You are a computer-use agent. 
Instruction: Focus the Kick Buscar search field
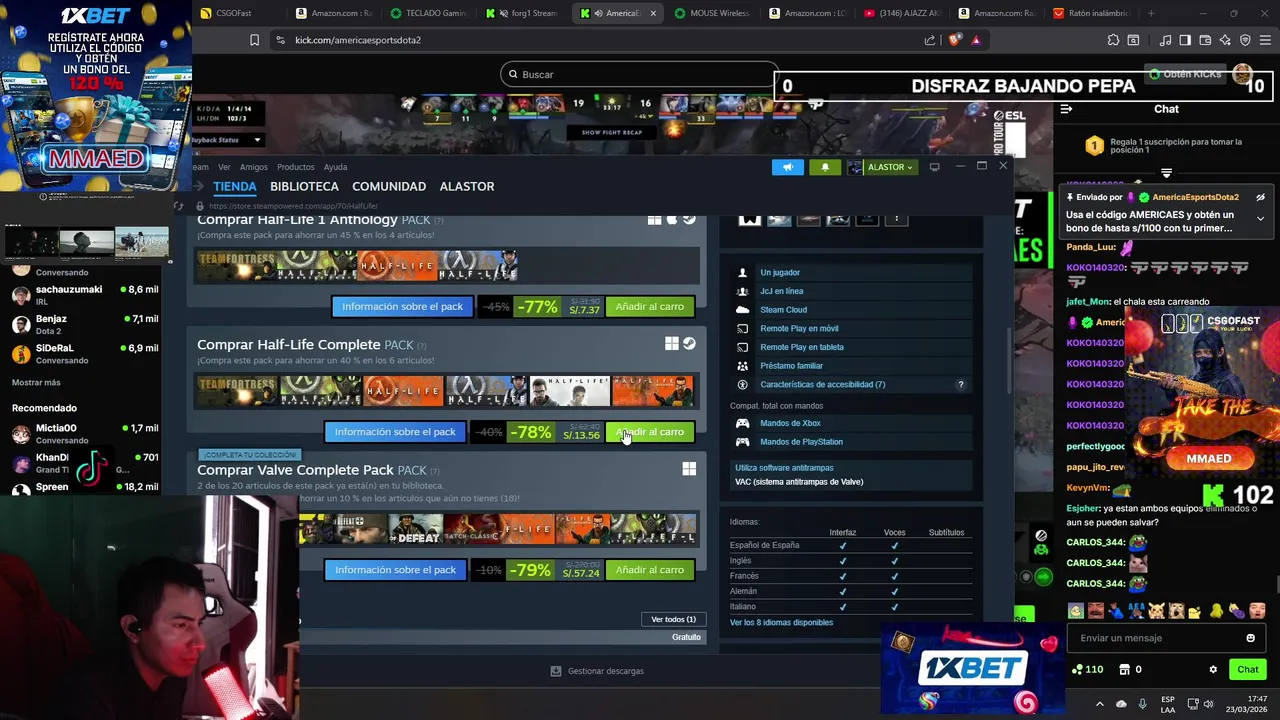click(640, 74)
